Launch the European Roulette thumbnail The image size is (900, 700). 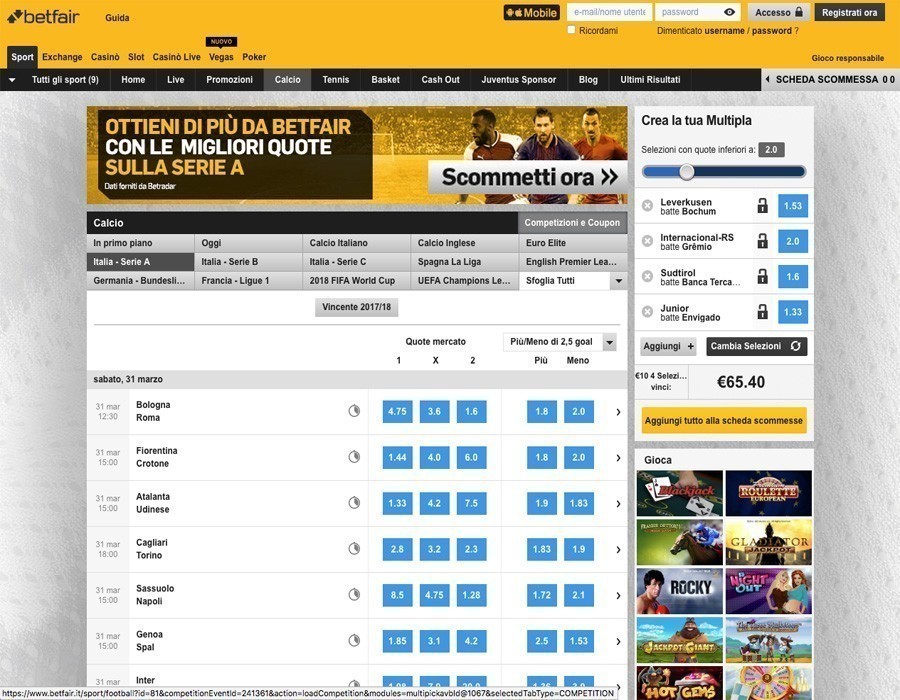point(769,493)
